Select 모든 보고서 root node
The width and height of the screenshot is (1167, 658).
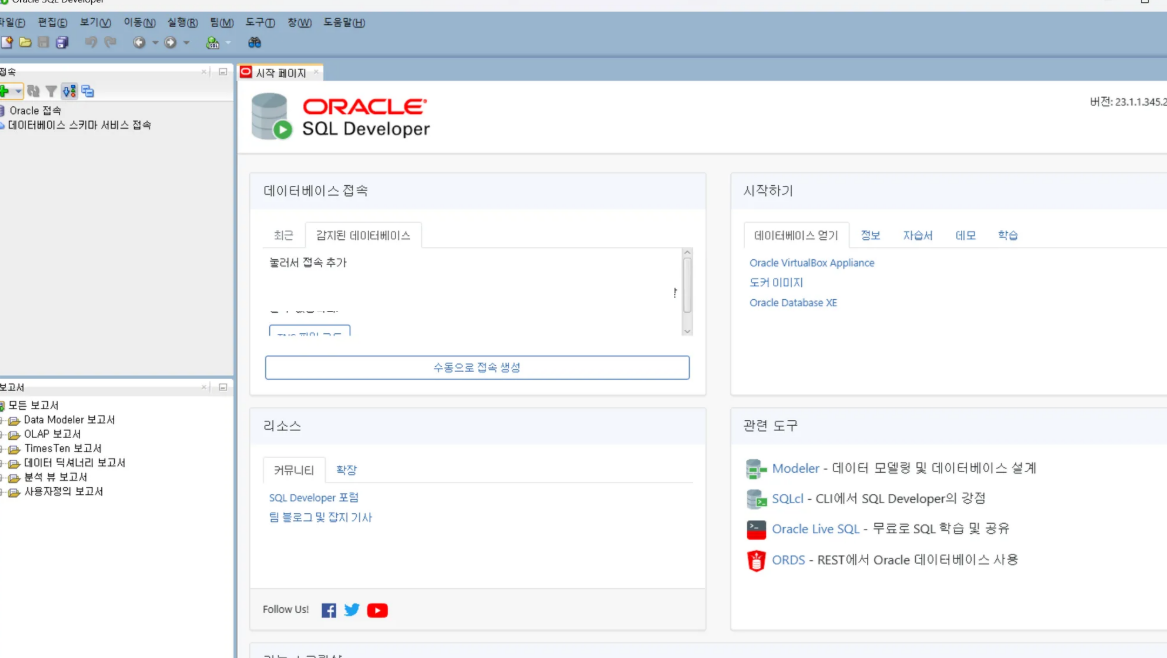point(33,406)
